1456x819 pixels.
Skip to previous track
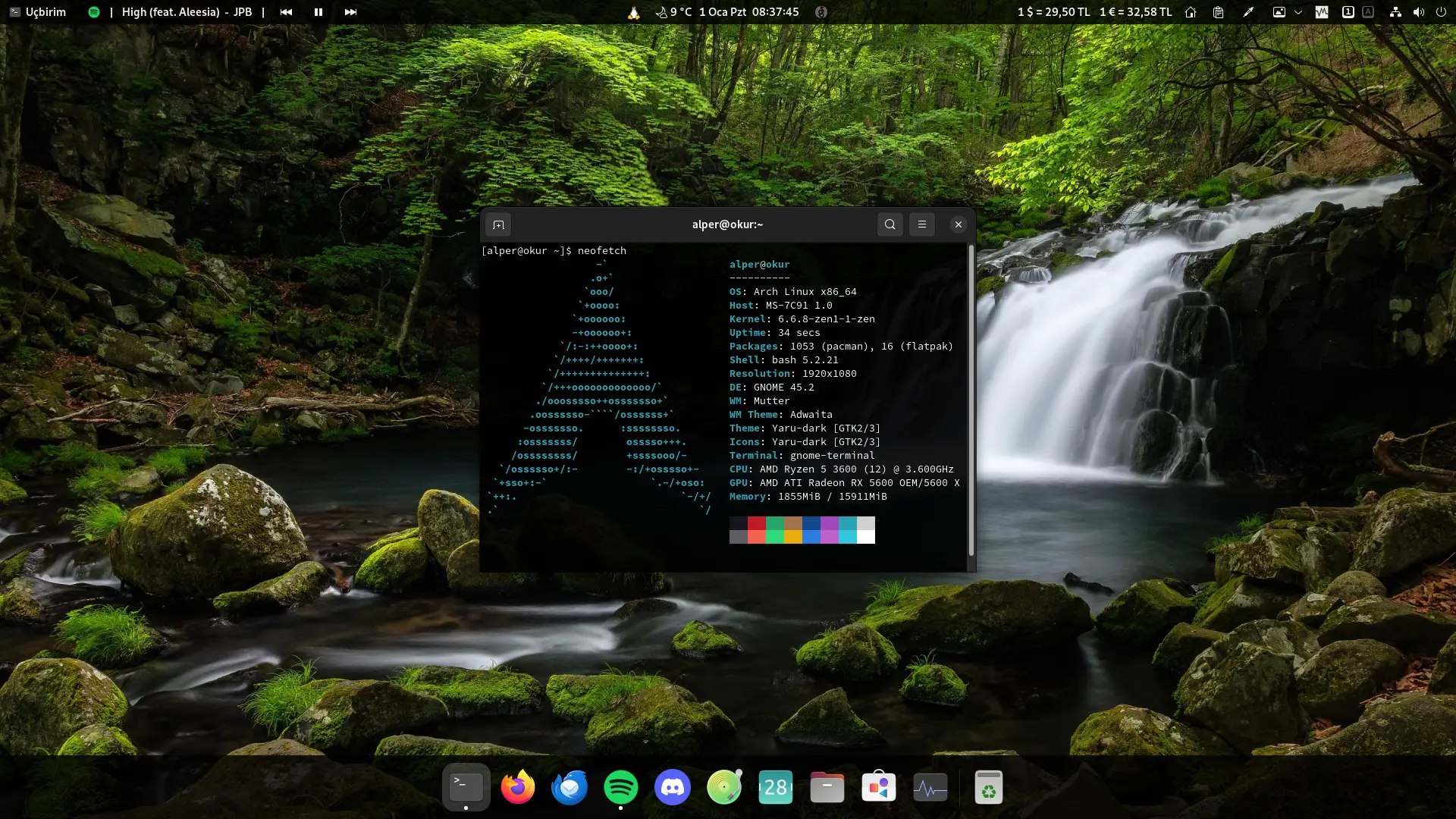point(286,12)
